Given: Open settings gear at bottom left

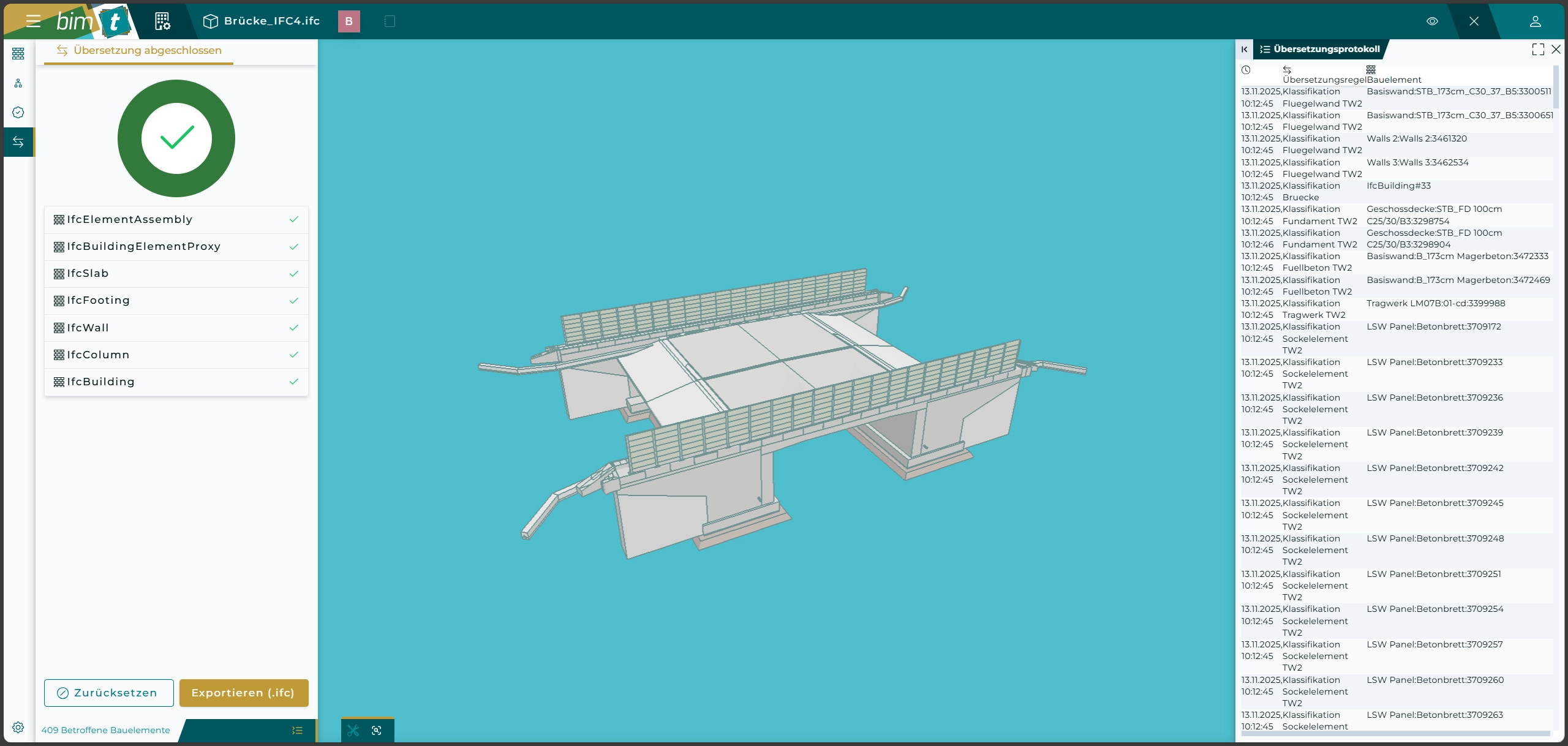Looking at the screenshot, I should [18, 728].
